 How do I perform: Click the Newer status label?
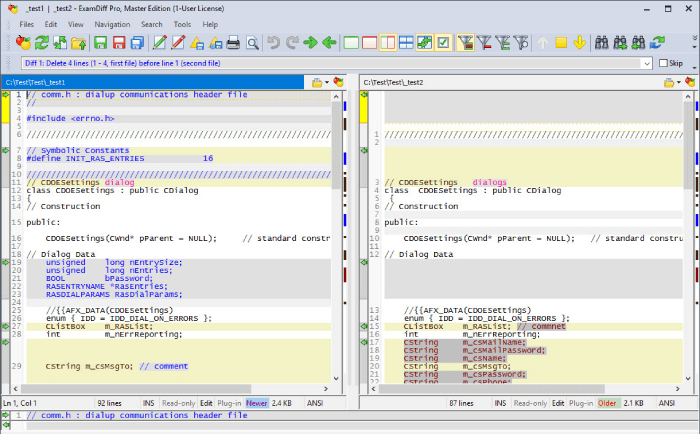tap(257, 403)
